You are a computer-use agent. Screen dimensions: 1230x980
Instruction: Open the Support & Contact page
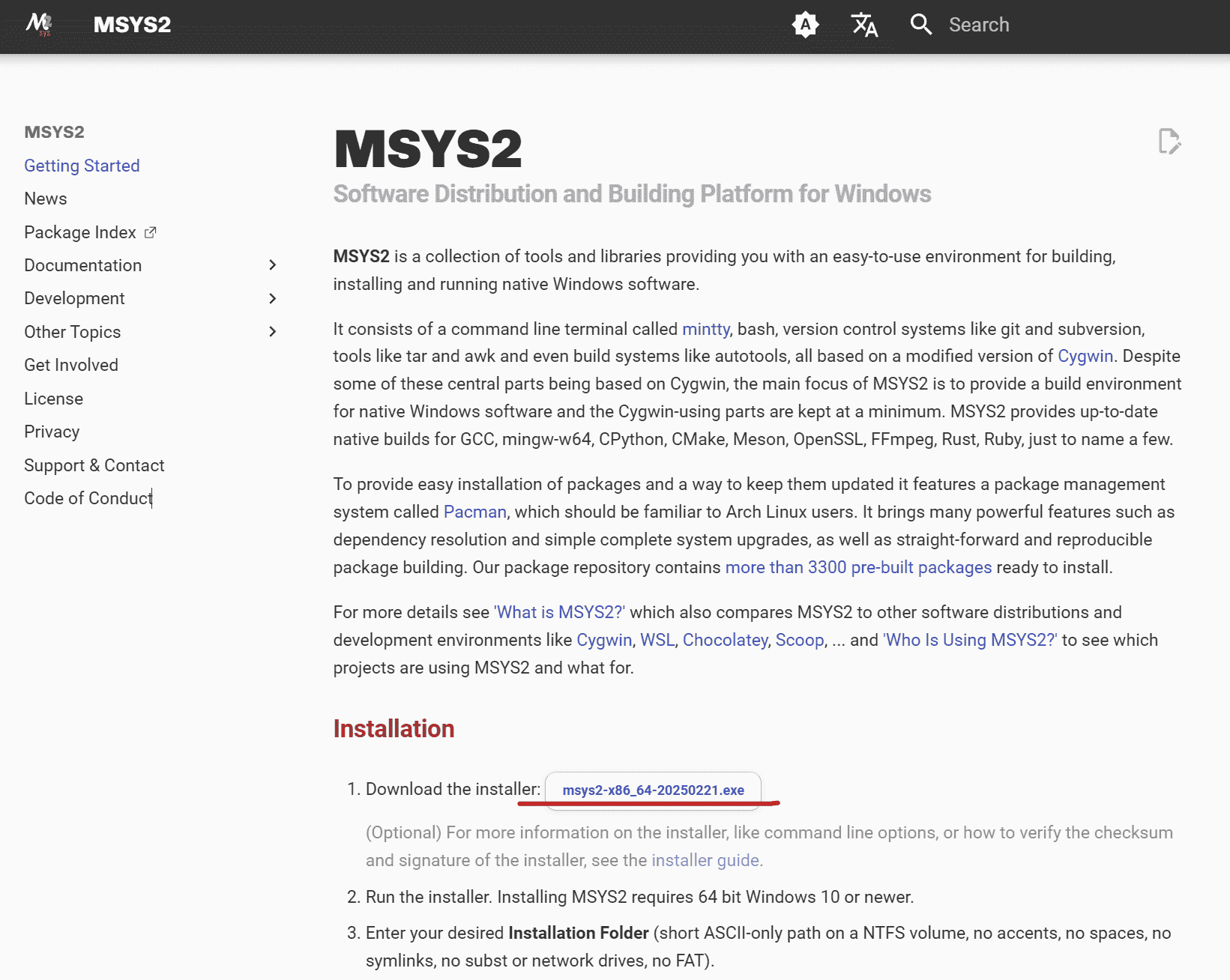94,465
